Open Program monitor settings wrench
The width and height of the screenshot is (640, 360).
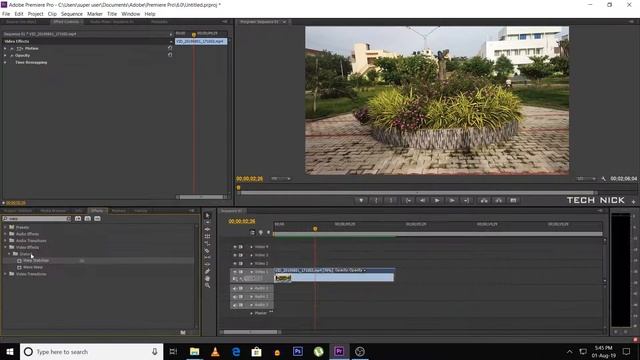pos(603,179)
